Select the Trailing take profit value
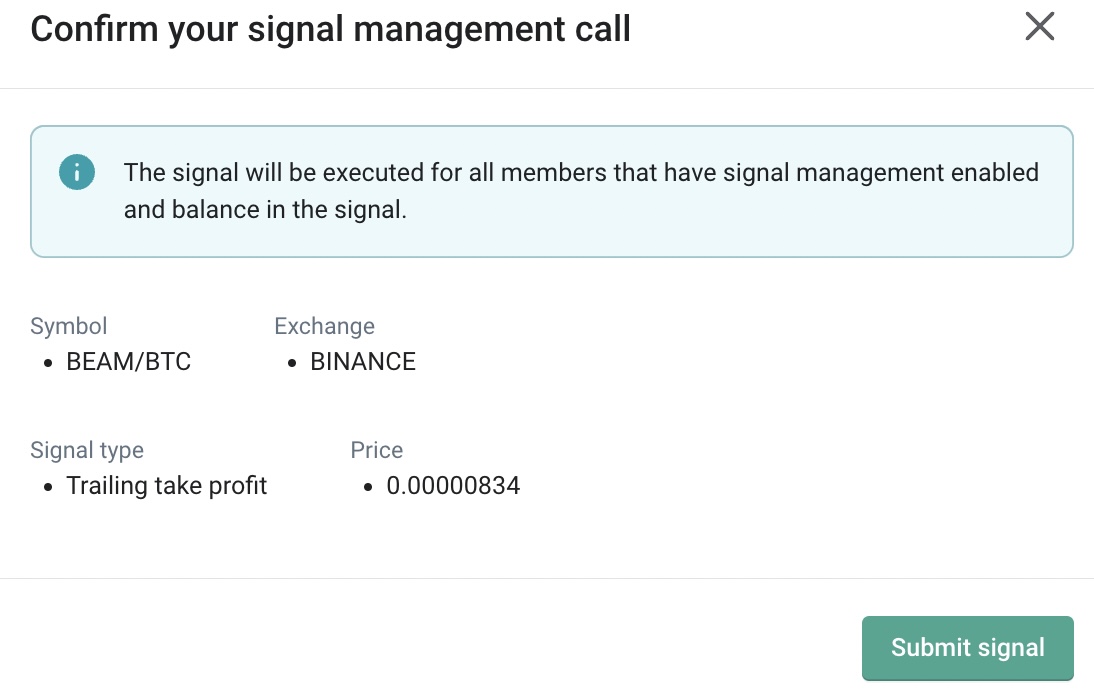 167,486
